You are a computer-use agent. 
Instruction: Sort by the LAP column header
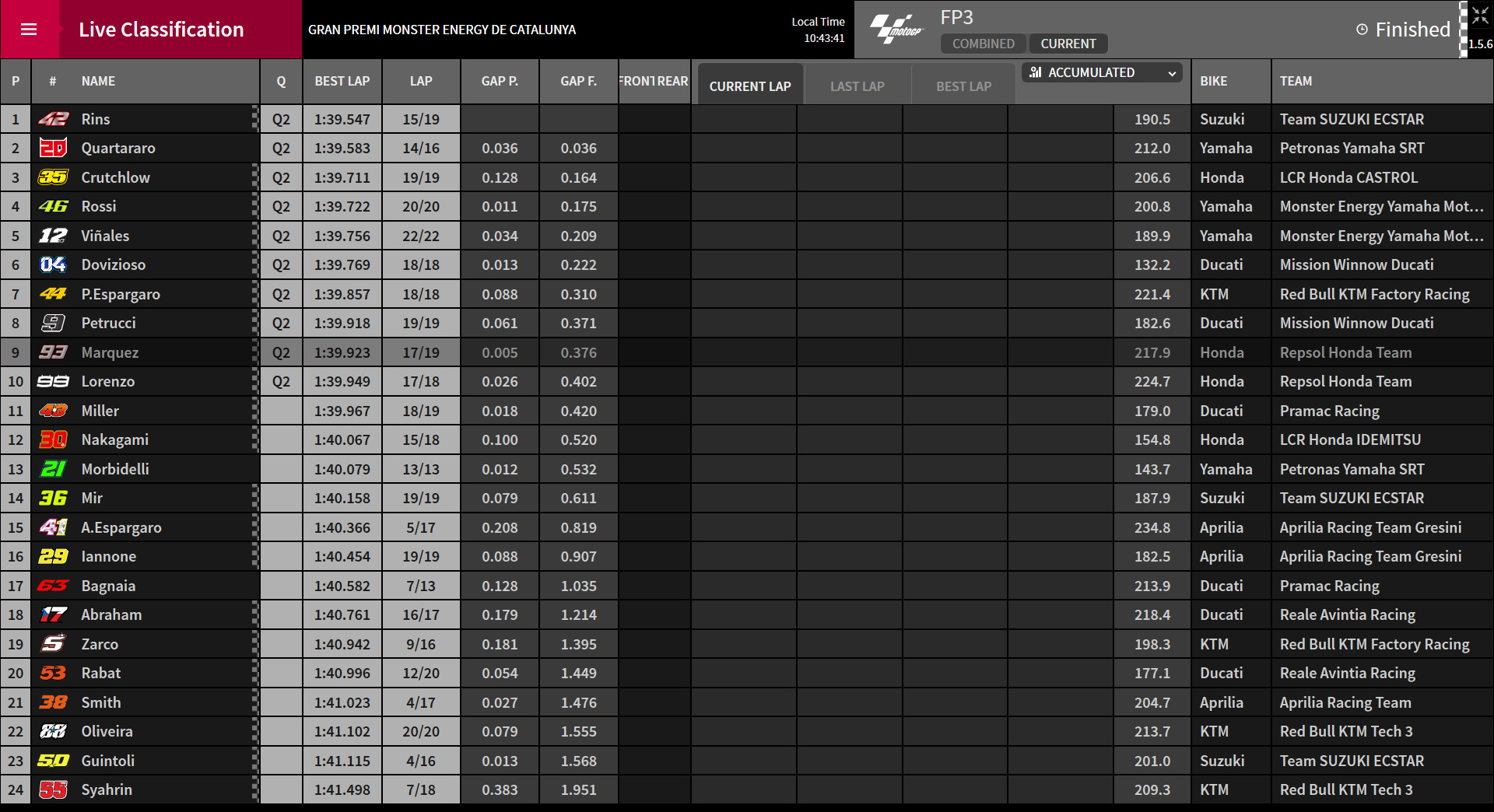point(421,81)
